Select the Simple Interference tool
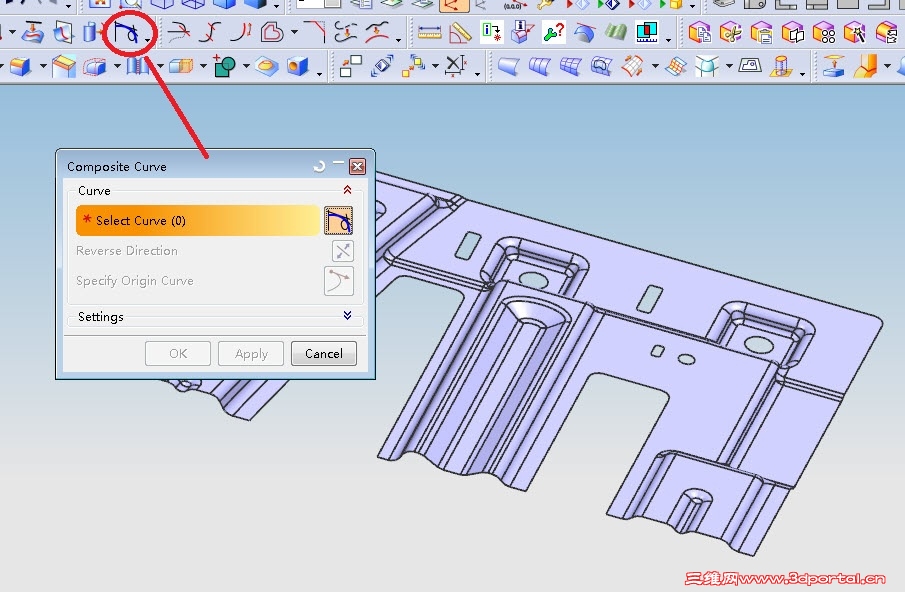Screen dimensions: 905x592 [x=647, y=32]
